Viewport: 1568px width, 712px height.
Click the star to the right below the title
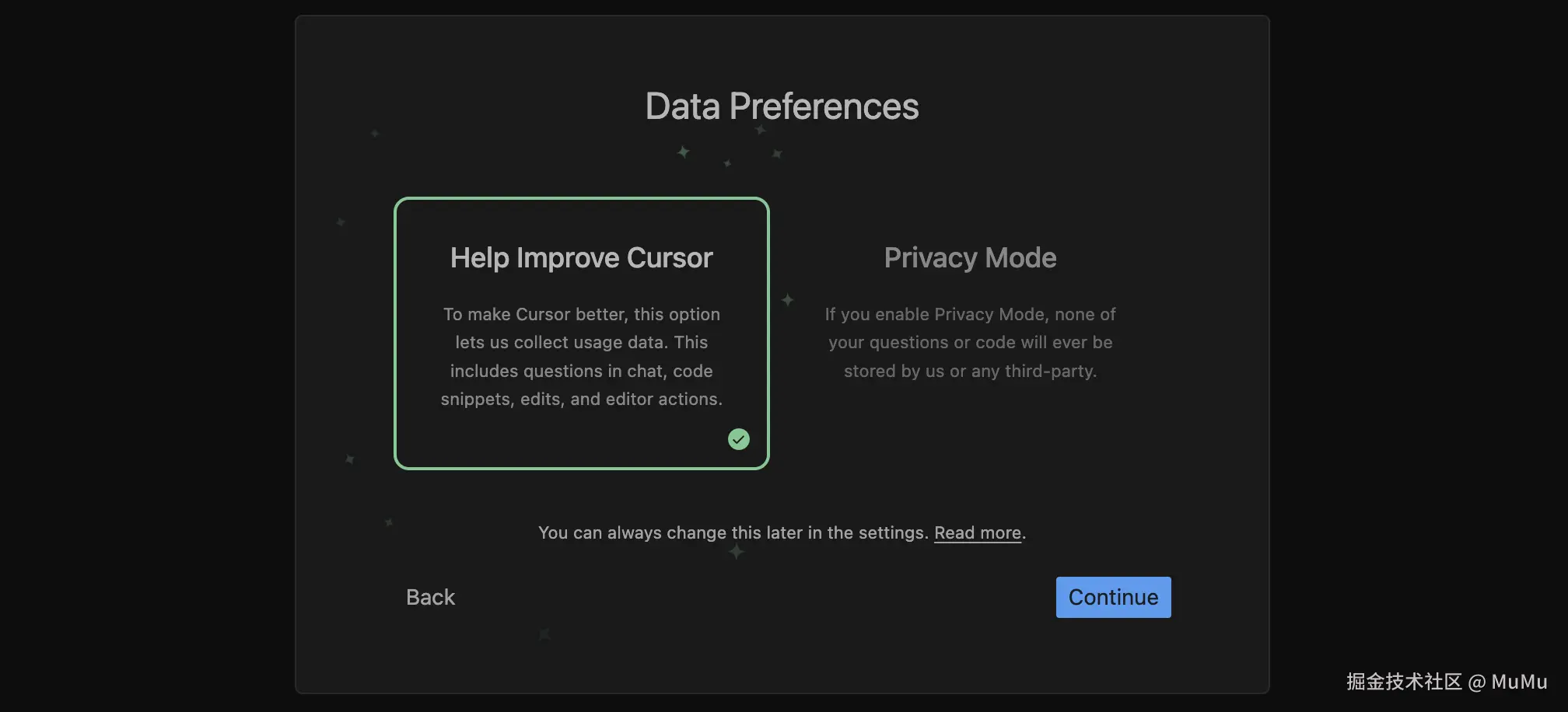[776, 154]
